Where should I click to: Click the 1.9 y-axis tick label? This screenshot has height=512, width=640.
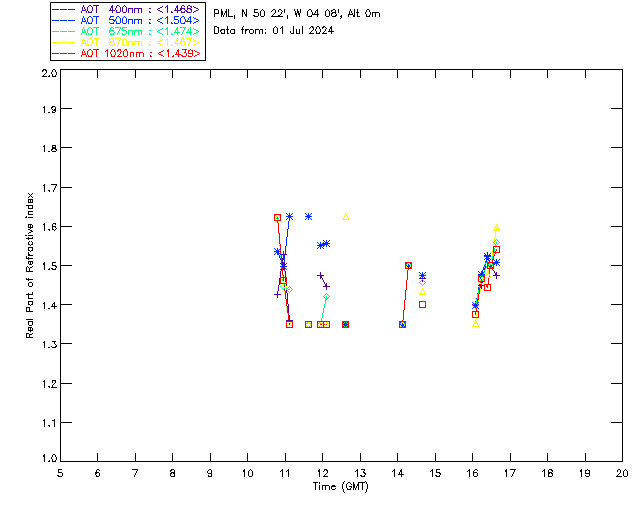point(49,109)
